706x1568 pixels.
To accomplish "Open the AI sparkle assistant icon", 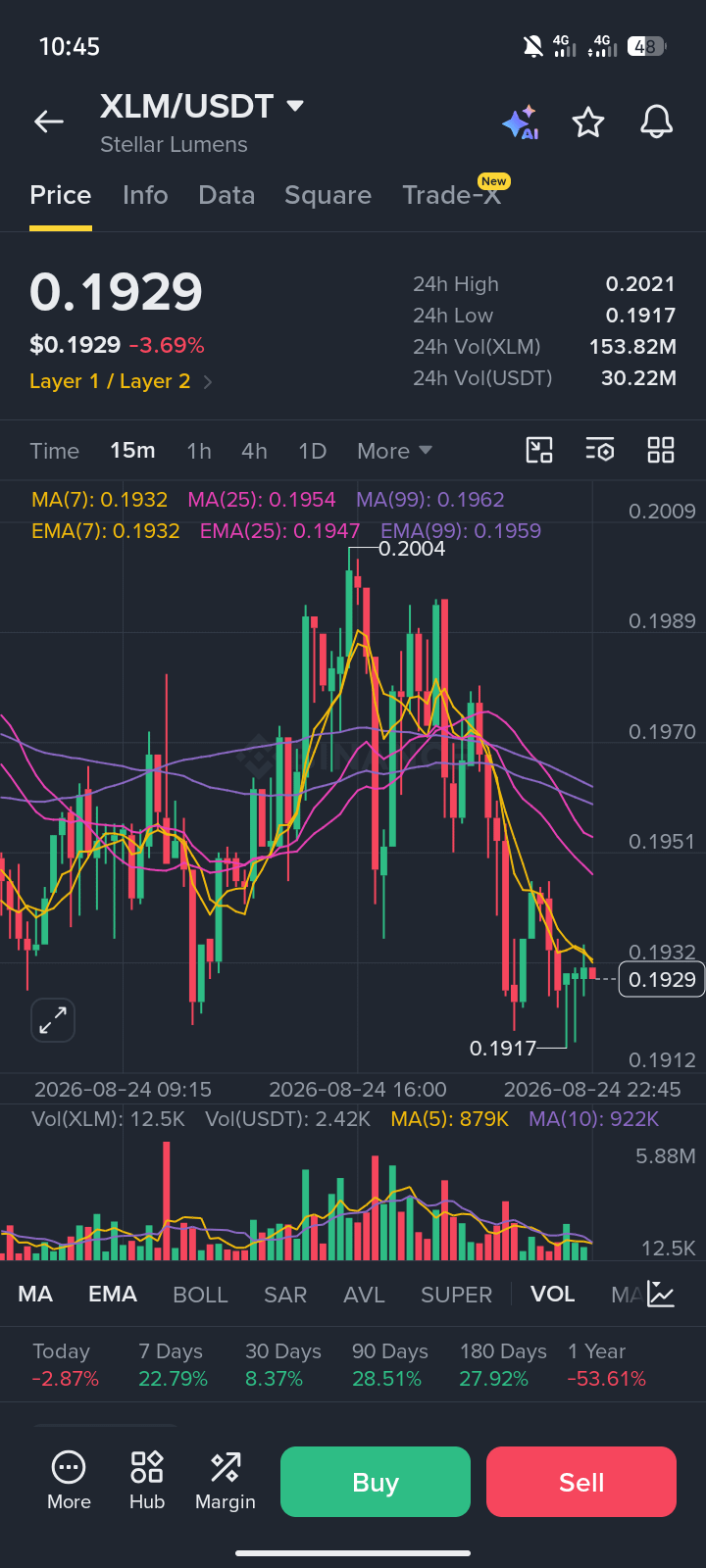I will click(x=520, y=122).
